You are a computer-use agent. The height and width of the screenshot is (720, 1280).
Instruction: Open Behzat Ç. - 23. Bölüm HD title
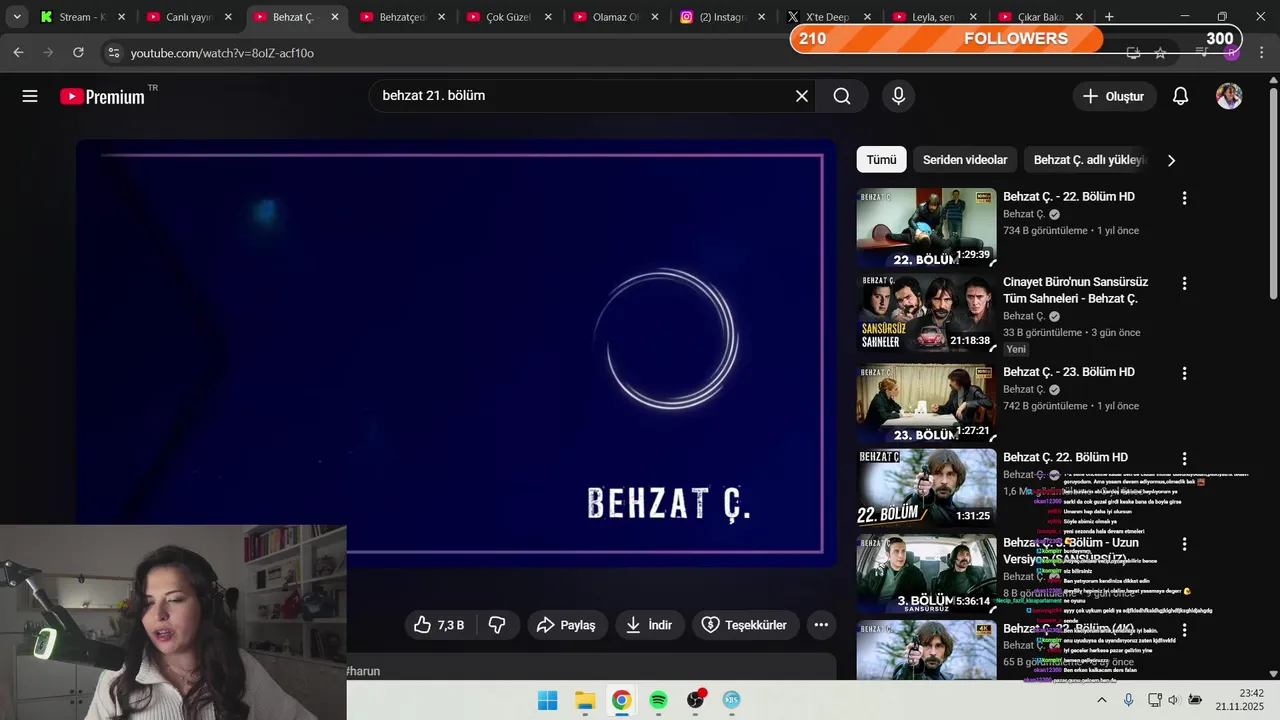click(x=1068, y=372)
